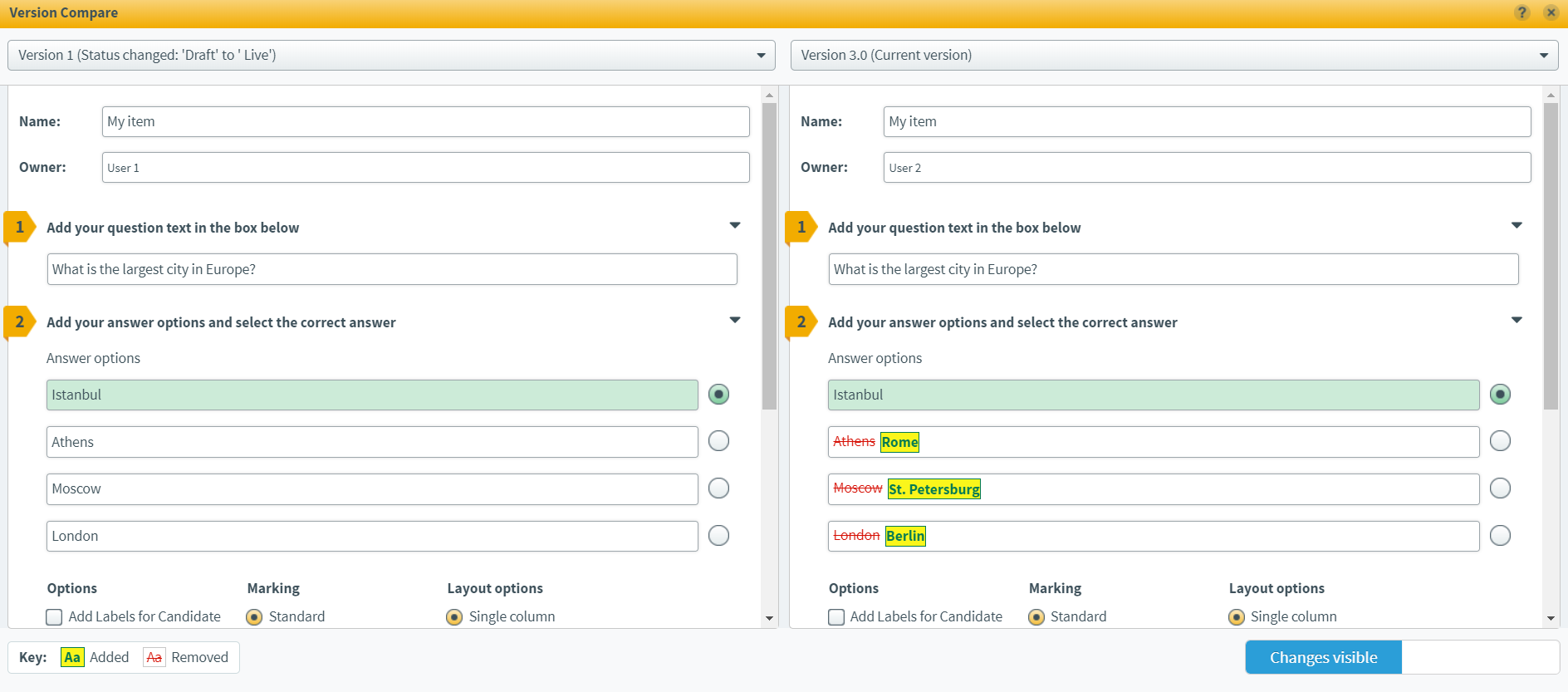
Task: Collapse answer options section in right pane
Action: 1517,321
